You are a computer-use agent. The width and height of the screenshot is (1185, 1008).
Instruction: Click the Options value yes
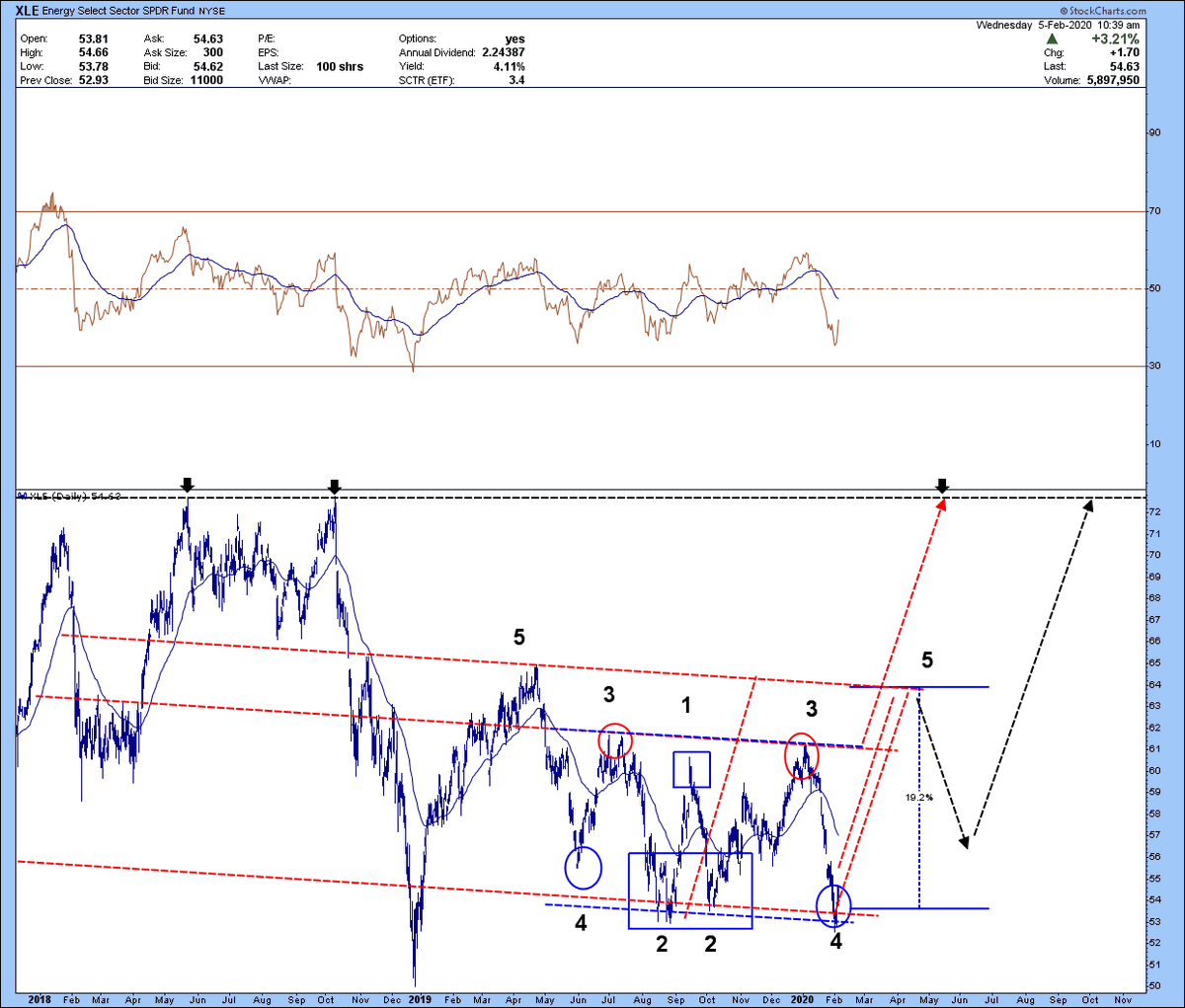[514, 39]
